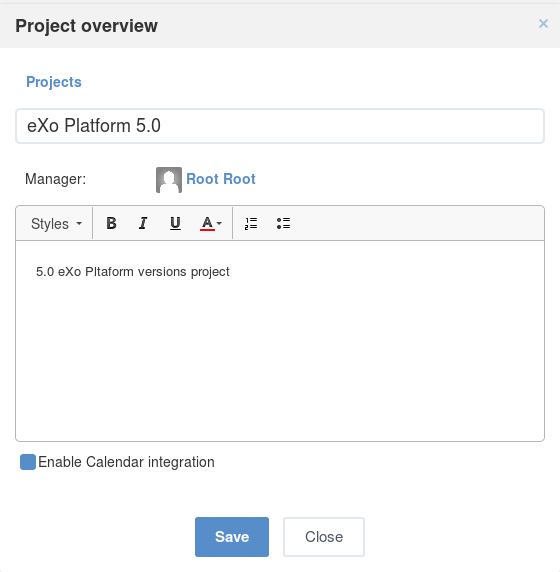Dismiss dialog with the X icon
Image resolution: width=560 pixels, height=572 pixels.
pos(543,24)
